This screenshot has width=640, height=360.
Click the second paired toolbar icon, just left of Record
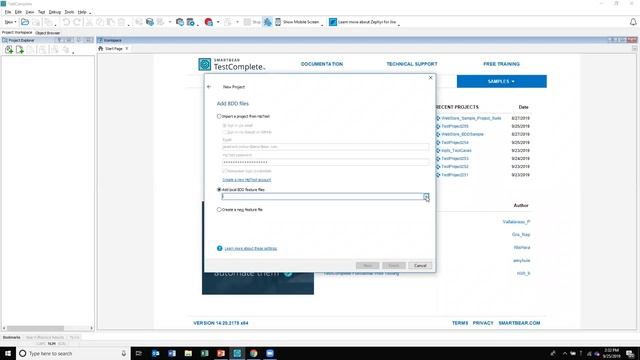[x=190, y=22]
